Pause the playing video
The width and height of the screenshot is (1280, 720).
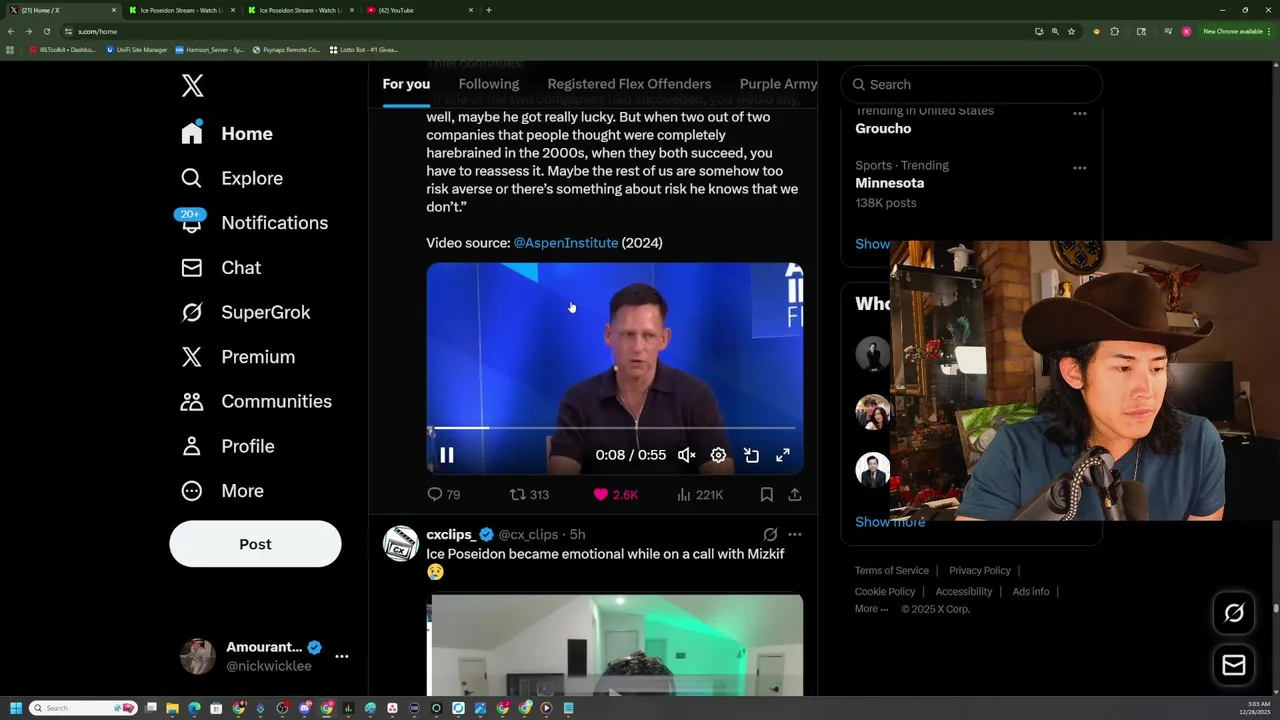pyautogui.click(x=447, y=455)
